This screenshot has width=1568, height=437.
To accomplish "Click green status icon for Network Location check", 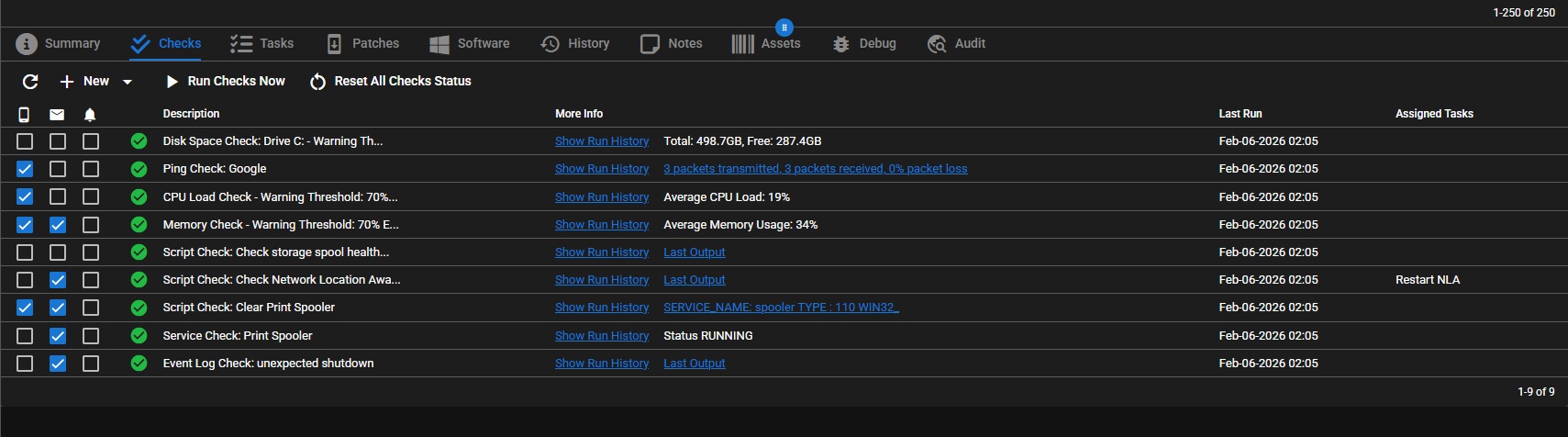I will pyautogui.click(x=139, y=279).
